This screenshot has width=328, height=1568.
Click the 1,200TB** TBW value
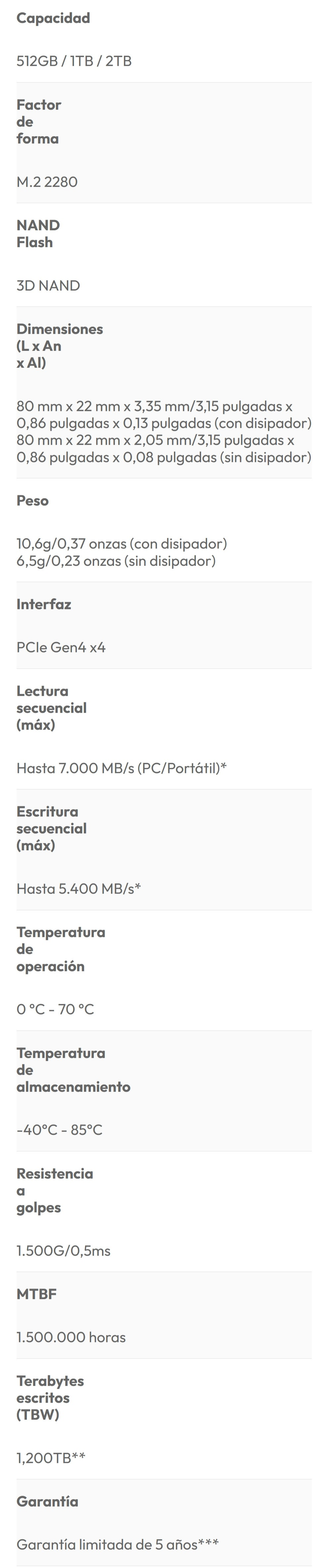coord(50,1458)
